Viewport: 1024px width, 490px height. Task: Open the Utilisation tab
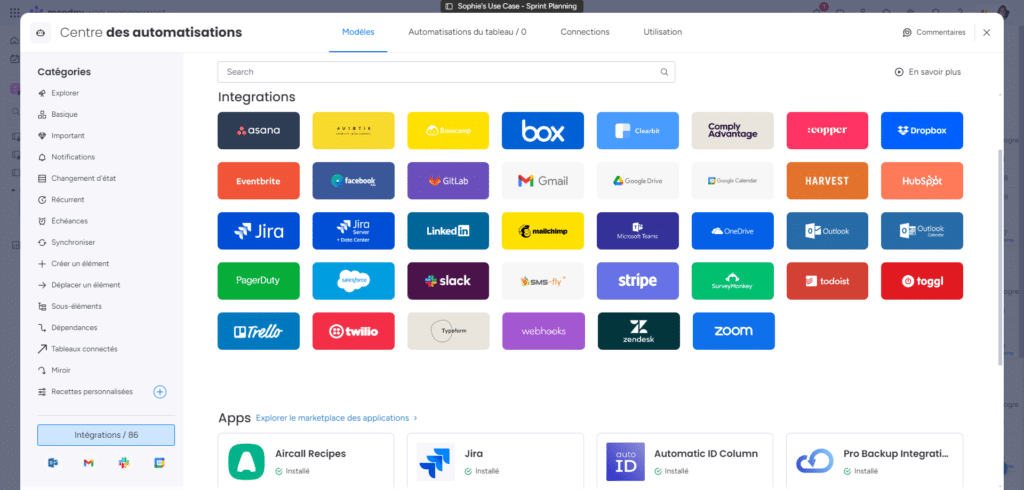coord(663,32)
